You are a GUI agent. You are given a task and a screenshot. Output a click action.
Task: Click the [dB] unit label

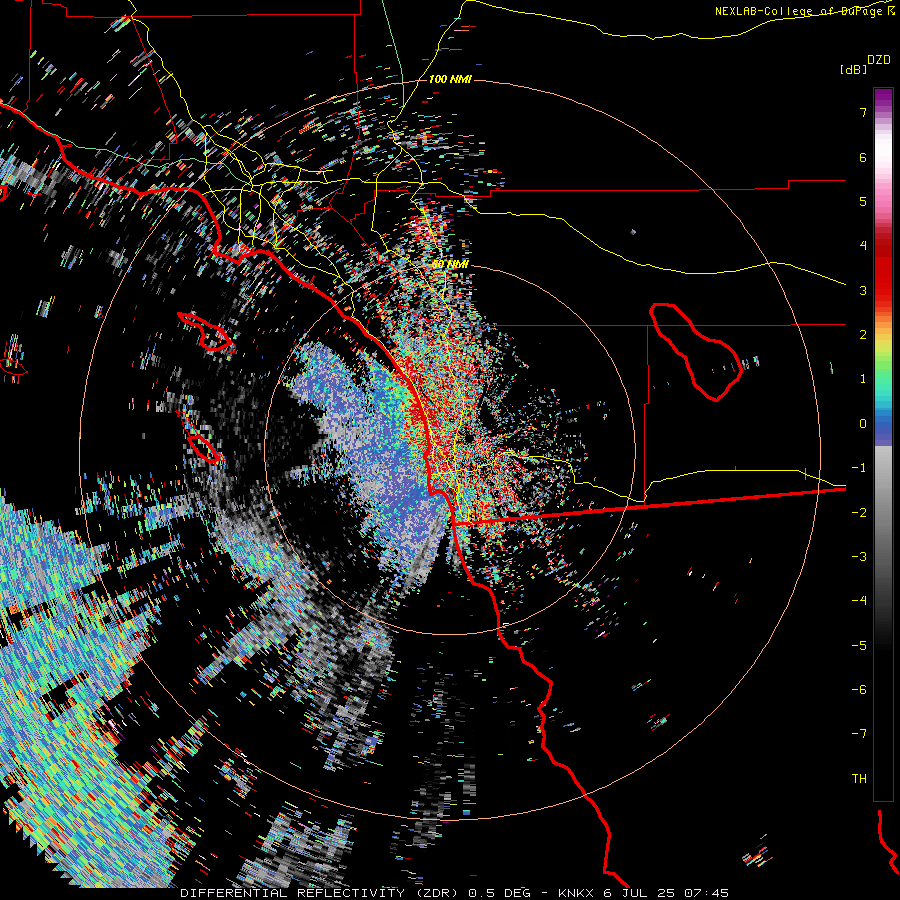point(854,70)
